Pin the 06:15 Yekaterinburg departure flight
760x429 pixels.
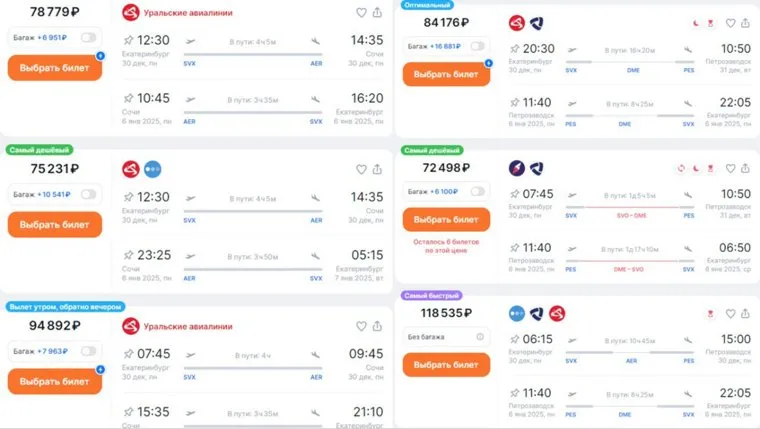click(514, 340)
